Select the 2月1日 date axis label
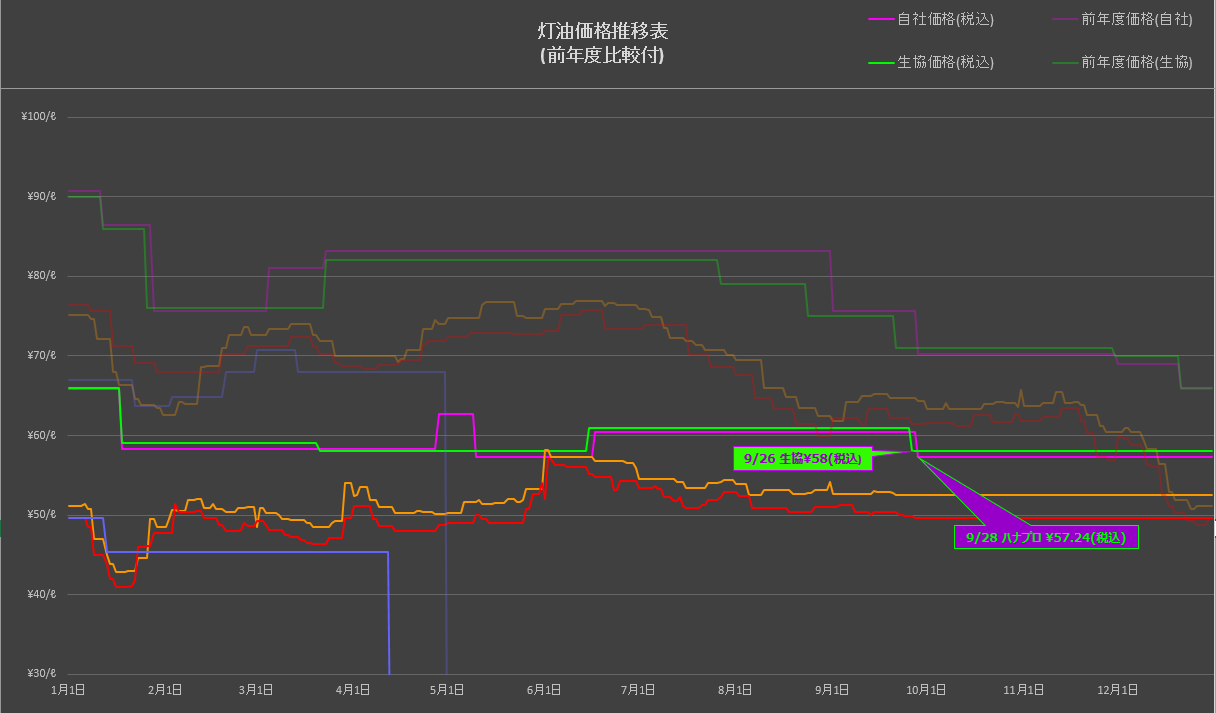Image resolution: width=1216 pixels, height=713 pixels. coord(165,690)
